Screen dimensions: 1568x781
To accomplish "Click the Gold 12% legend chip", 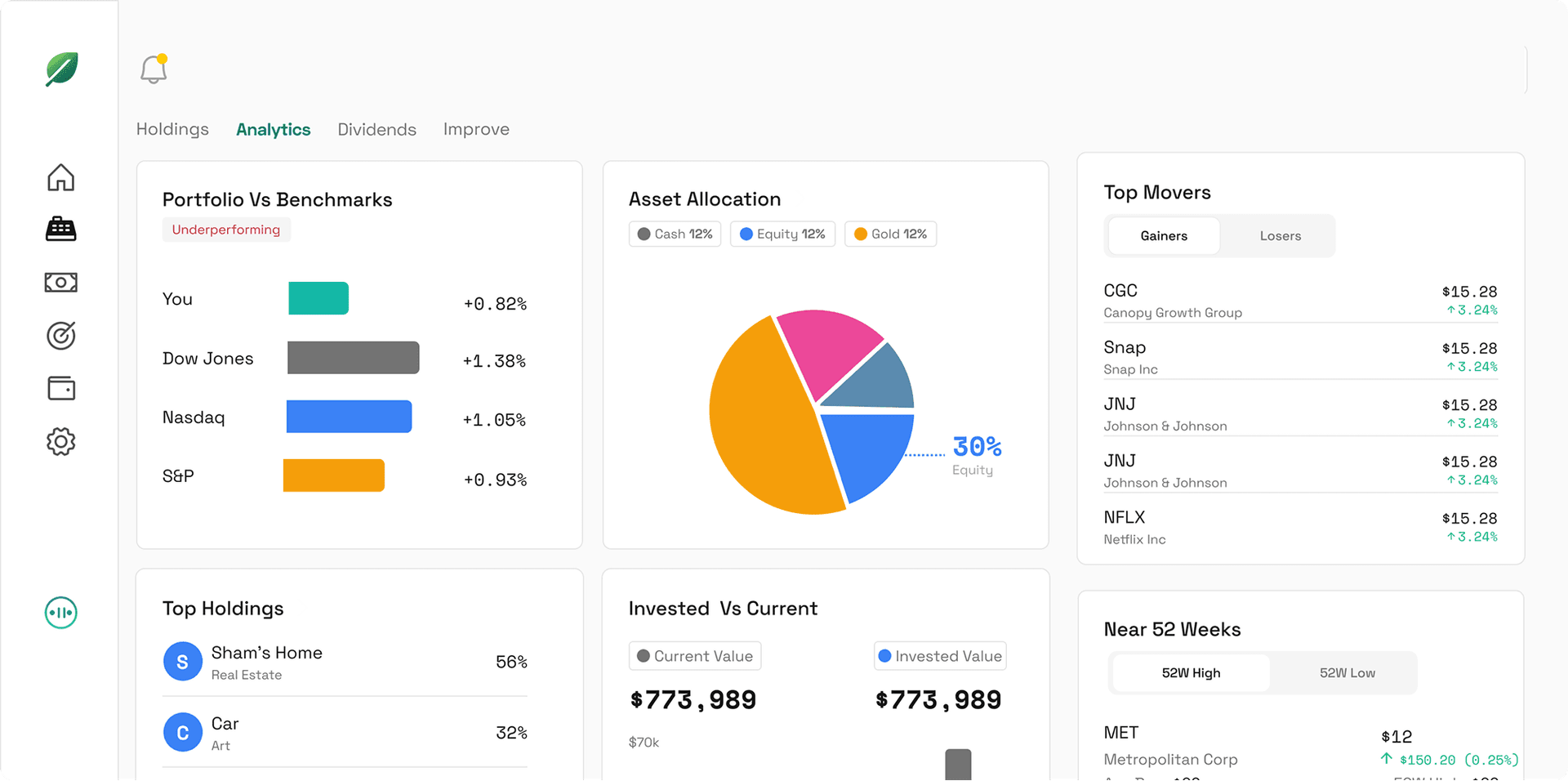I will pyautogui.click(x=889, y=234).
